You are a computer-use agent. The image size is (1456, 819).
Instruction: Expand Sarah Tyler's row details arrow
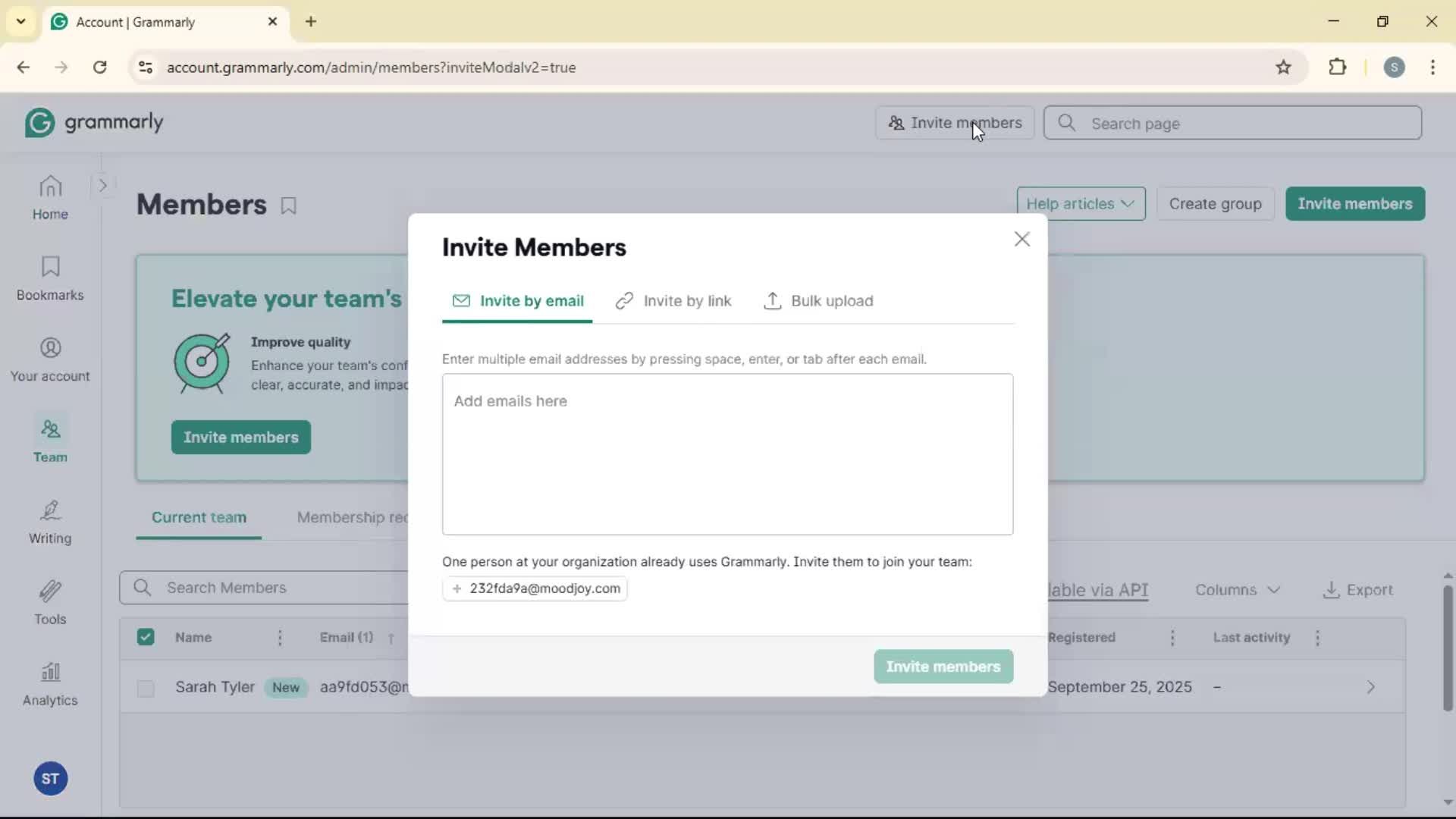[x=1371, y=688]
